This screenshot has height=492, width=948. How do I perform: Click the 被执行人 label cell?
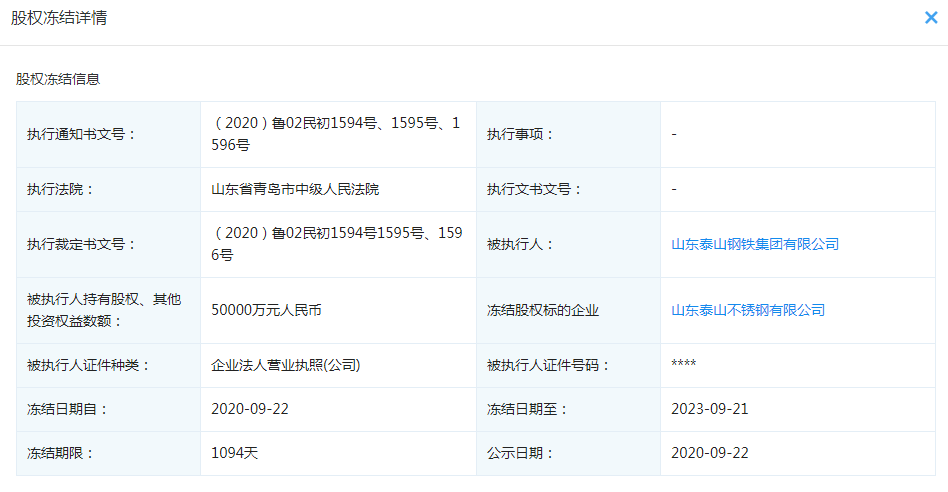coord(520,244)
